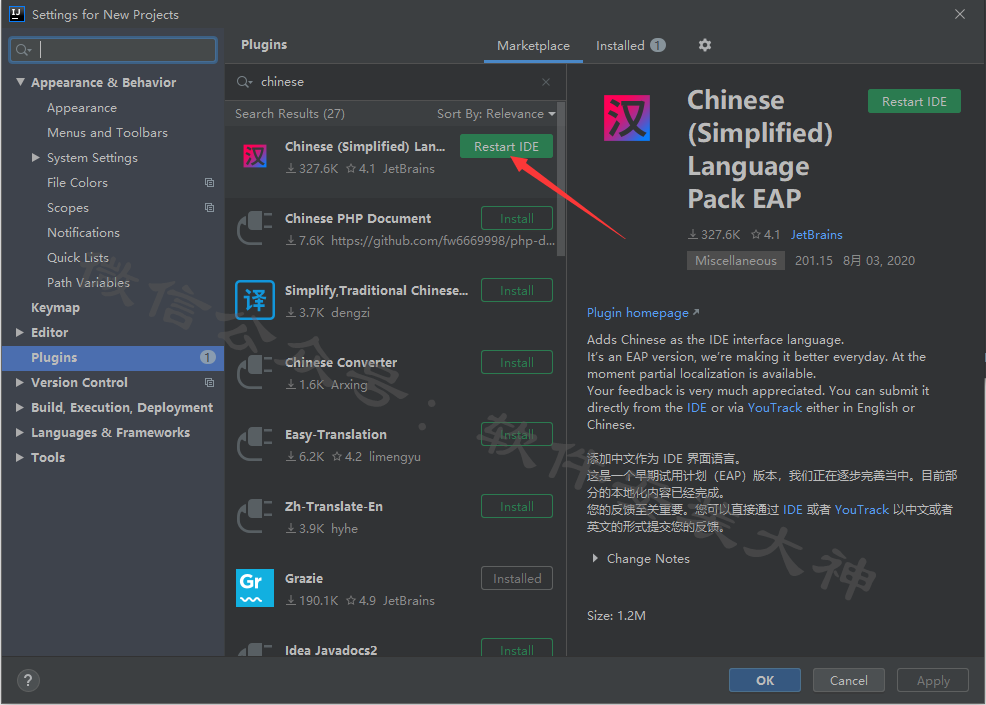Focus the plugin search field containing chinese
The height and width of the screenshot is (705, 986).
396,82
